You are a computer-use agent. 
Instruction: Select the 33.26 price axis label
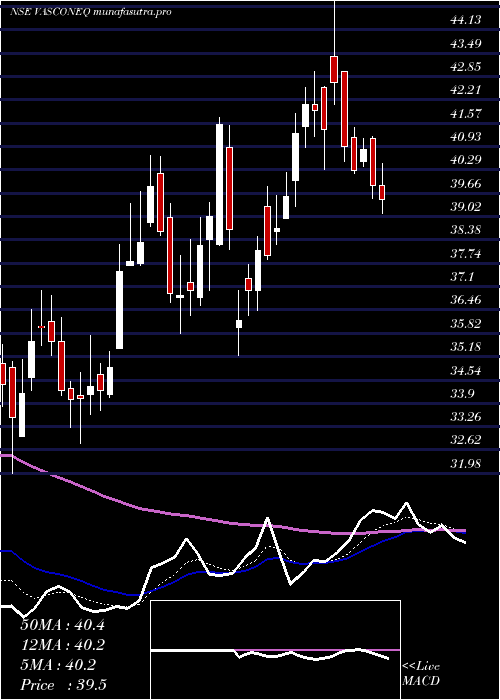[466, 417]
